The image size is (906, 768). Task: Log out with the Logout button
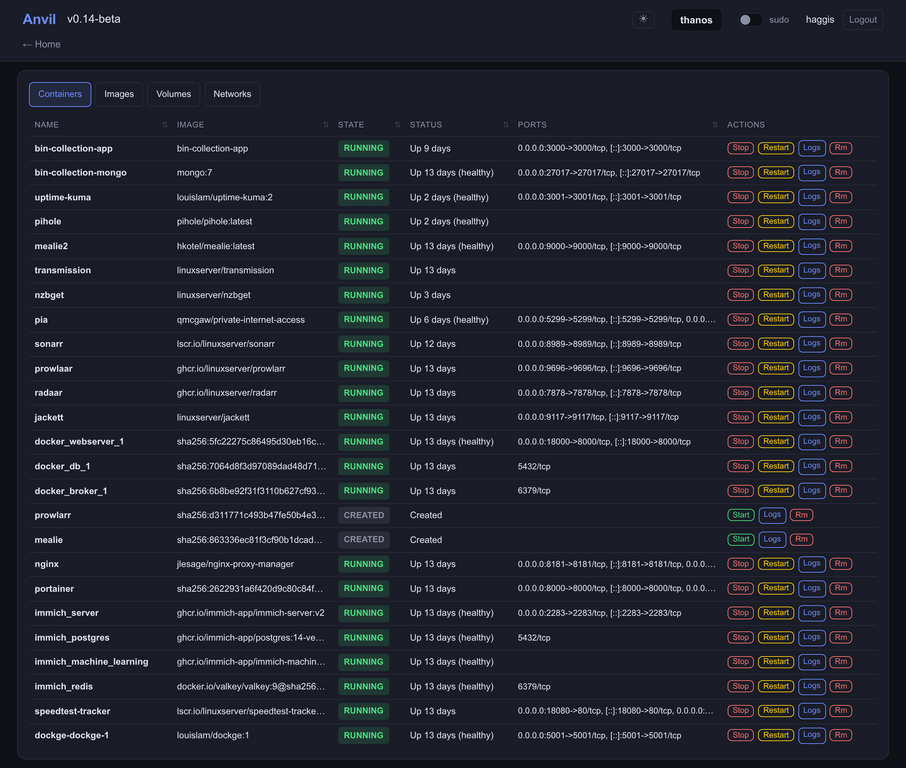click(x=863, y=20)
